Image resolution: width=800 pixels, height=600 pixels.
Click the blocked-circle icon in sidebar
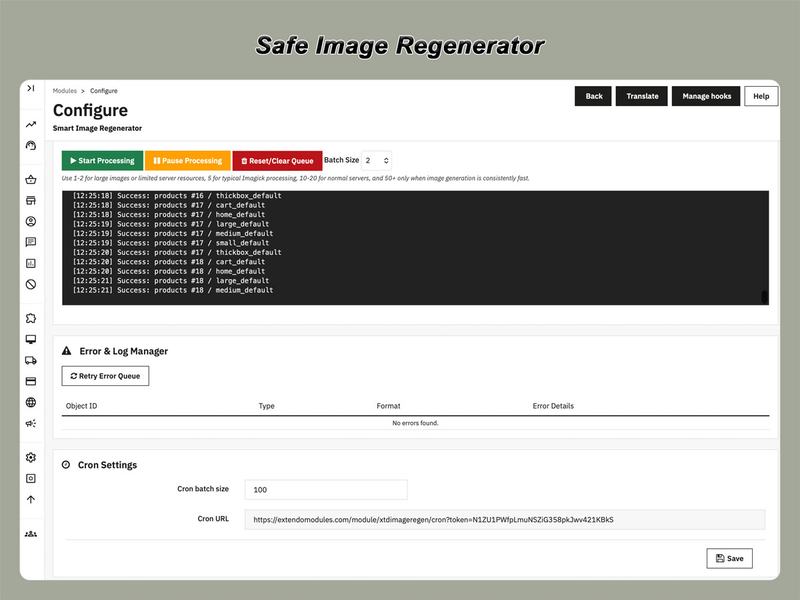click(31, 284)
